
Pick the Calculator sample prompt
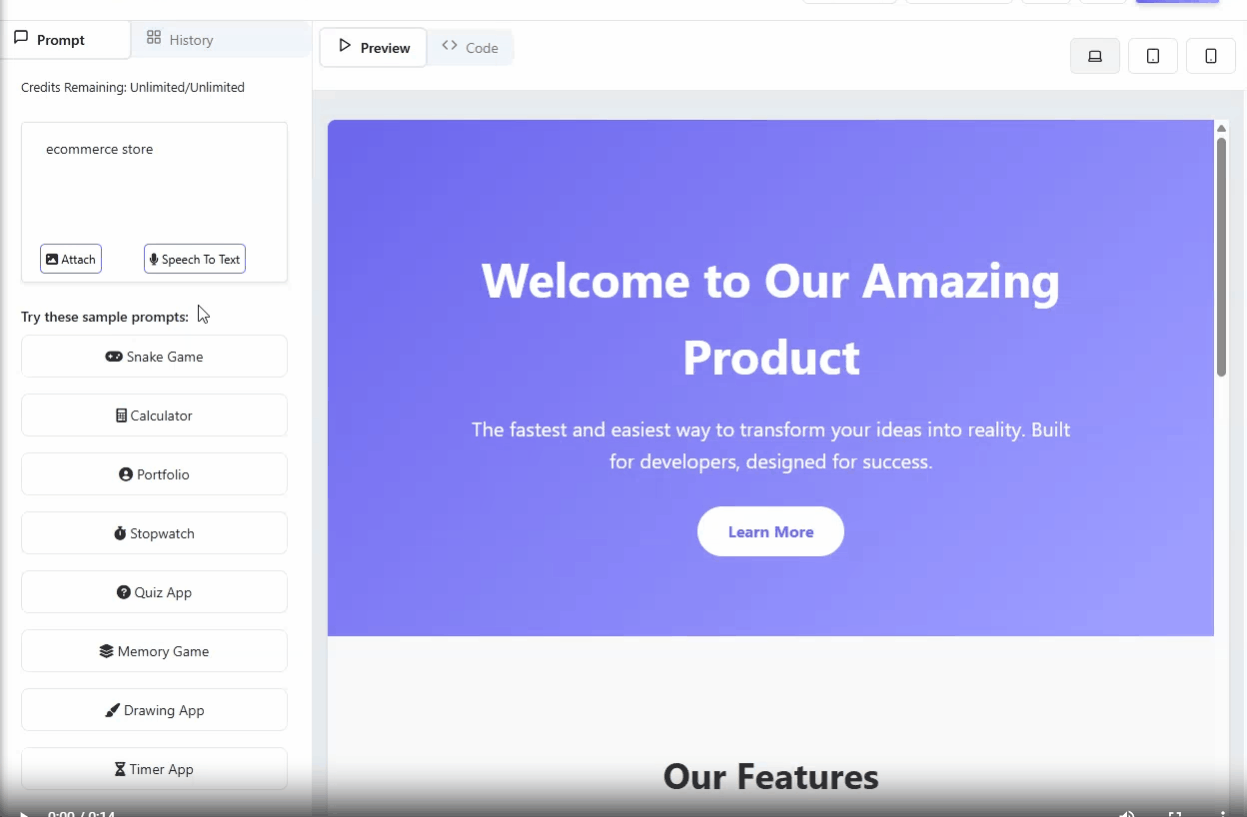pyautogui.click(x=154, y=416)
